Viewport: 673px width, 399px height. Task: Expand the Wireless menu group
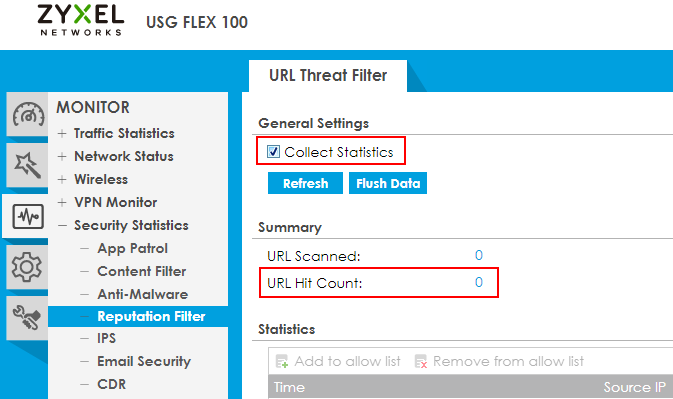(62, 179)
